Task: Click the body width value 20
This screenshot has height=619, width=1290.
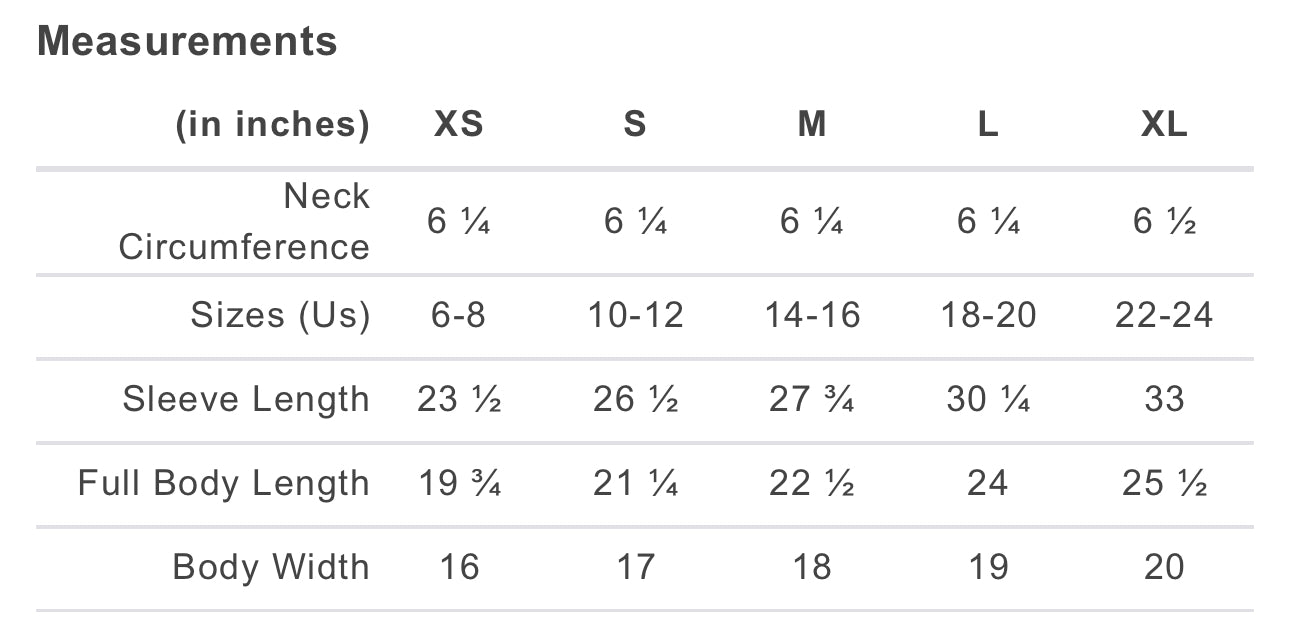Action: tap(1164, 567)
